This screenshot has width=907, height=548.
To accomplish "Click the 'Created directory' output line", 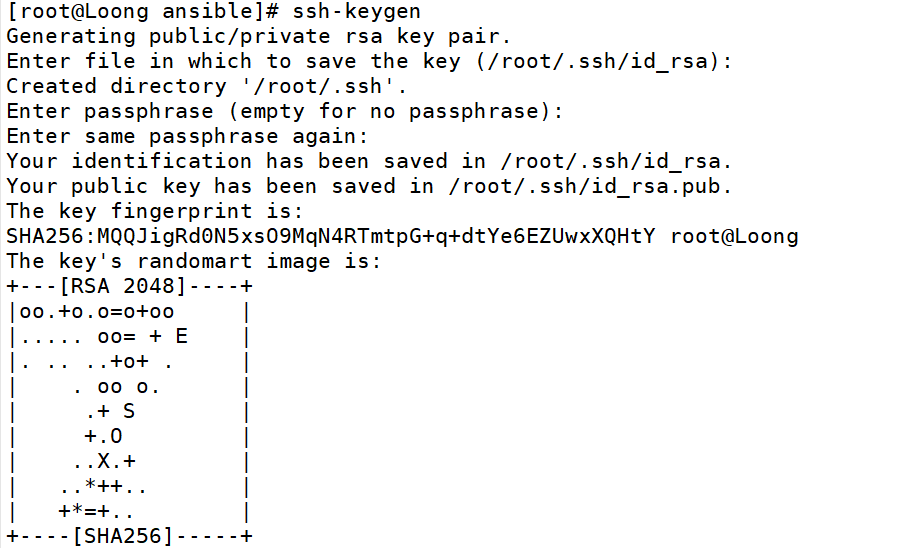I will click(207, 87).
